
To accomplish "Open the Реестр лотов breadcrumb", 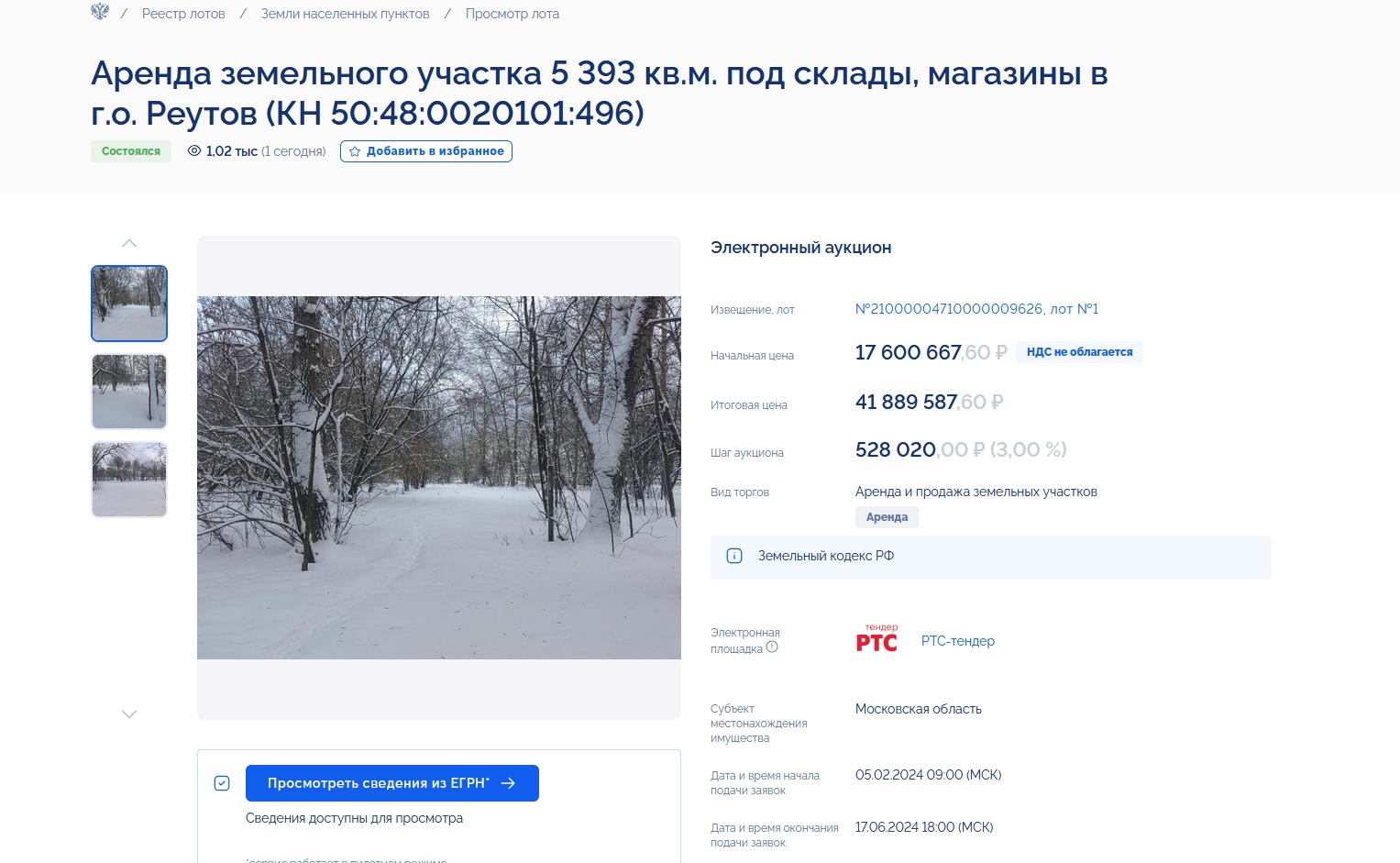I will [183, 14].
